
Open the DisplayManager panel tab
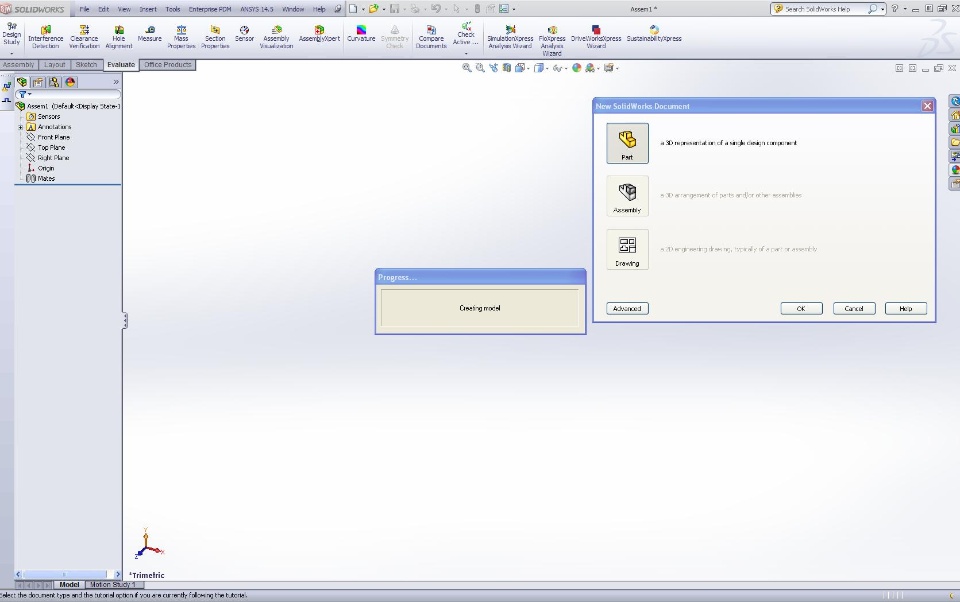(x=70, y=82)
